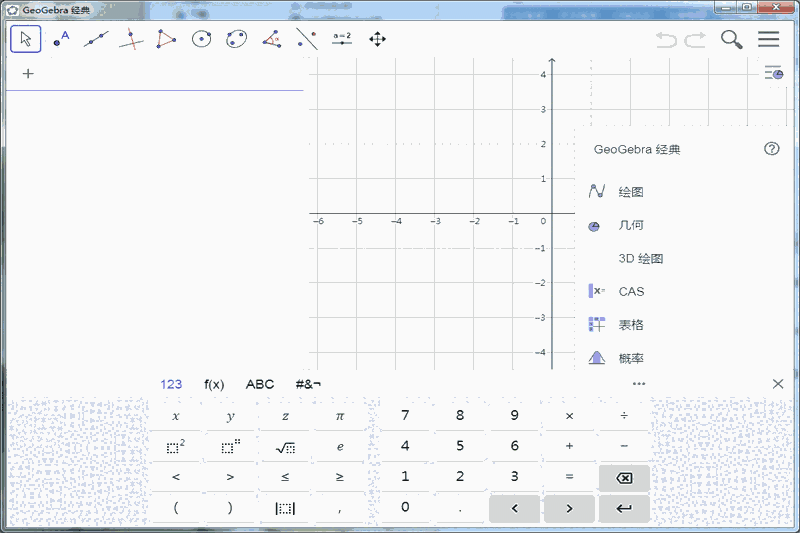The image size is (800, 533).
Task: Select the Circle with center tool
Action: click(202, 39)
